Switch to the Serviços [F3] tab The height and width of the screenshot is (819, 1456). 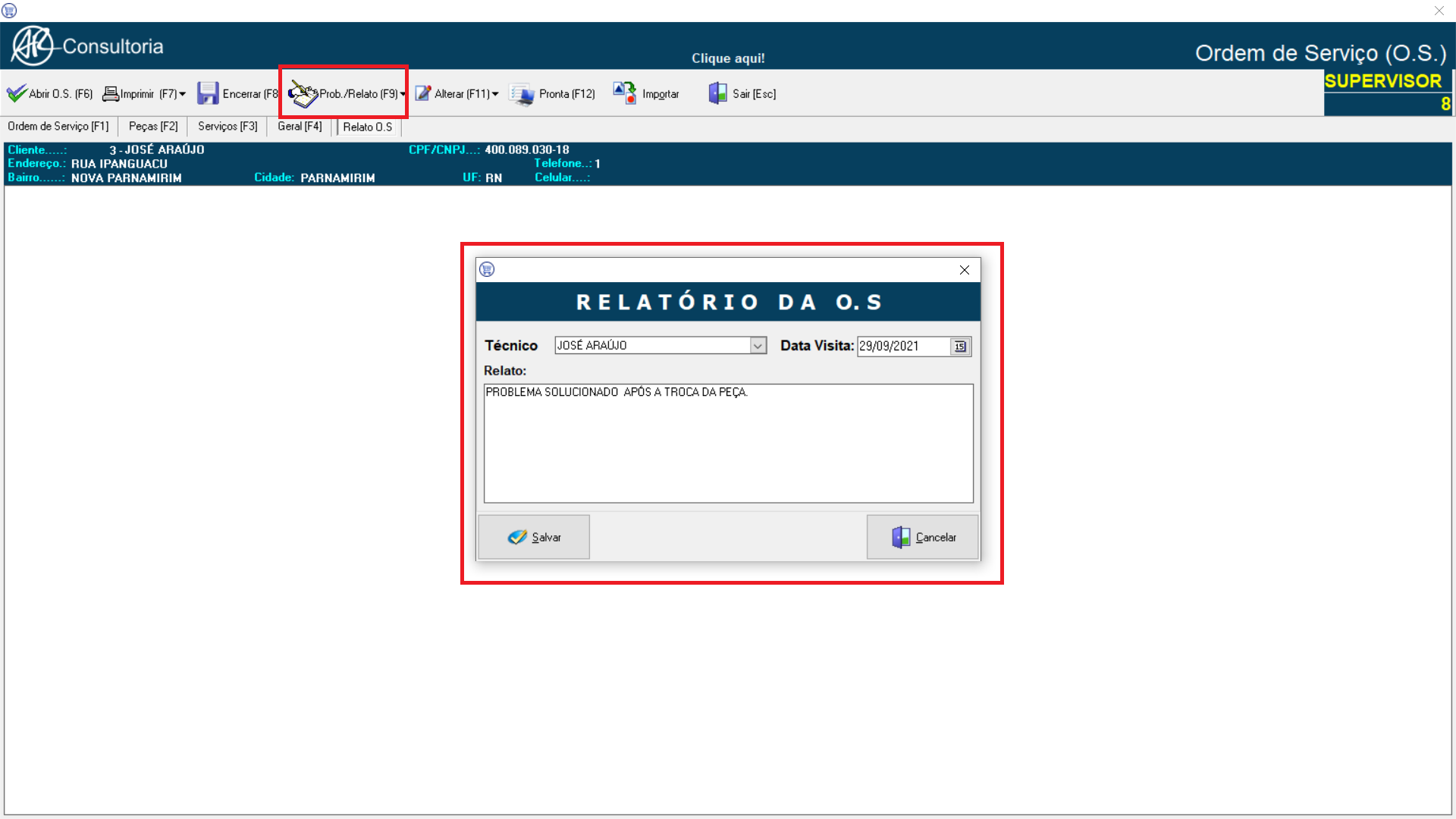point(227,127)
